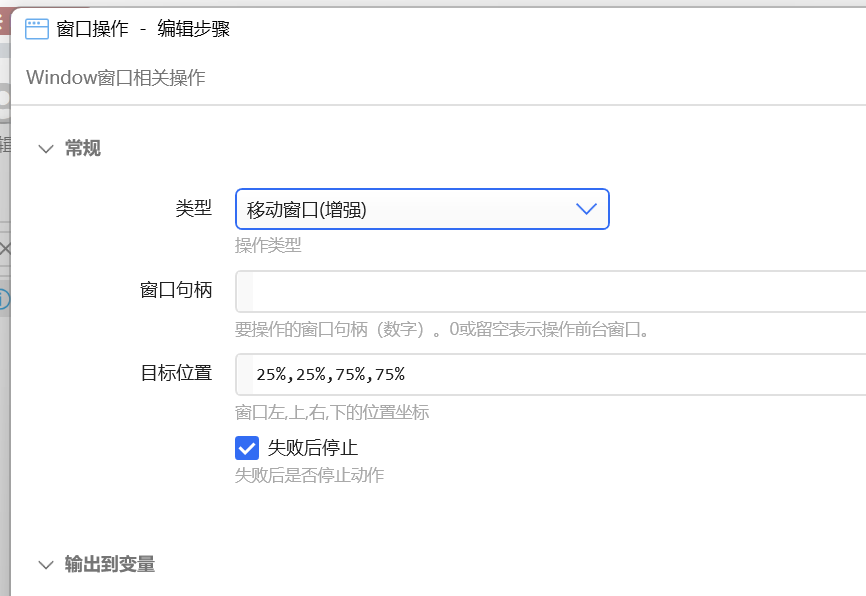
Task: Click the 窗口操作 - 编辑步骤 title text
Action: coord(143,29)
